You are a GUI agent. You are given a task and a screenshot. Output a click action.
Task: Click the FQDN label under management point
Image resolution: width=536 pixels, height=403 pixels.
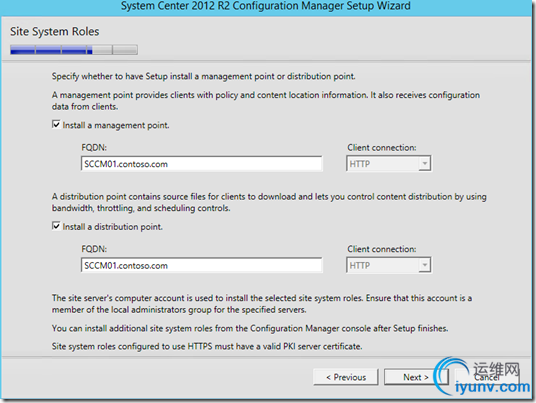click(x=94, y=147)
